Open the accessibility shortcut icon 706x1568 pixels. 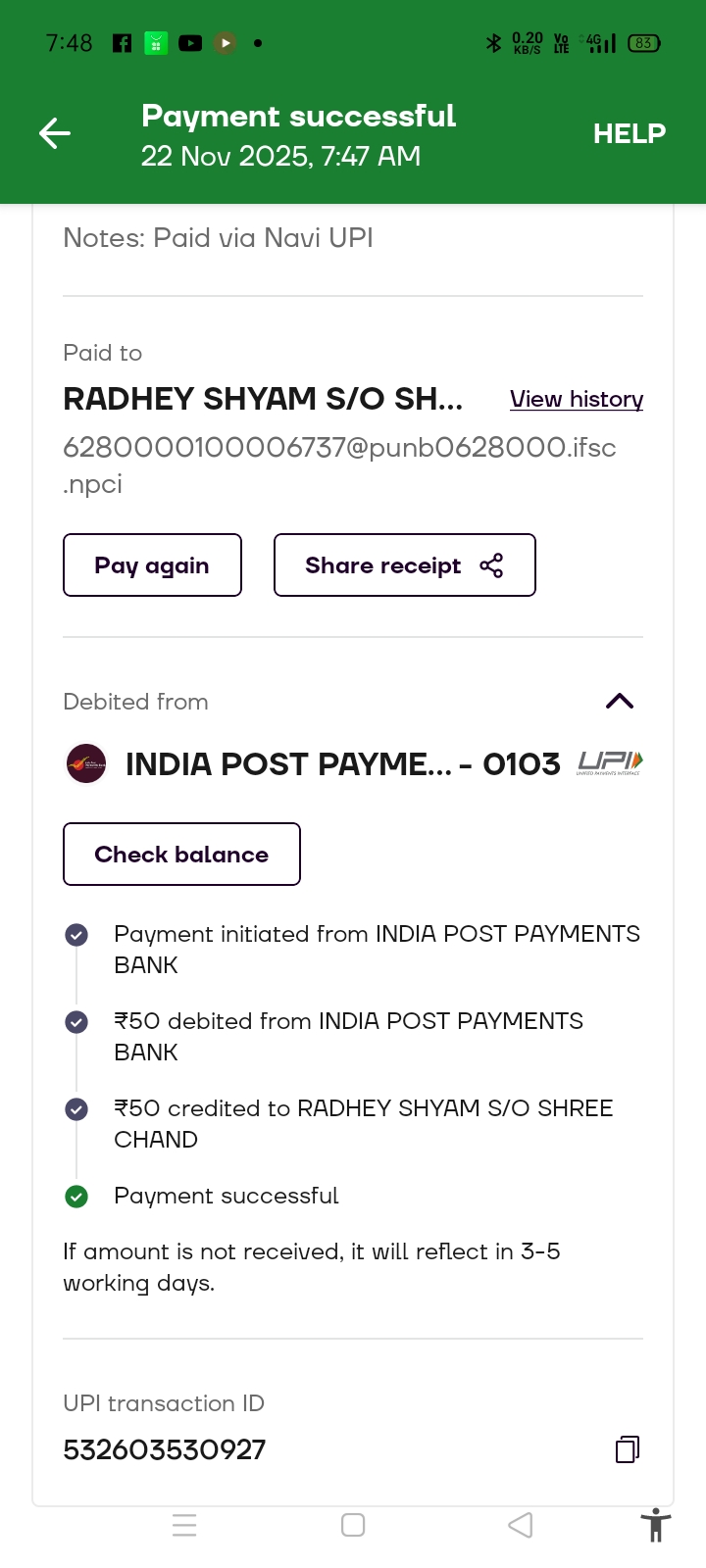pos(655,1526)
